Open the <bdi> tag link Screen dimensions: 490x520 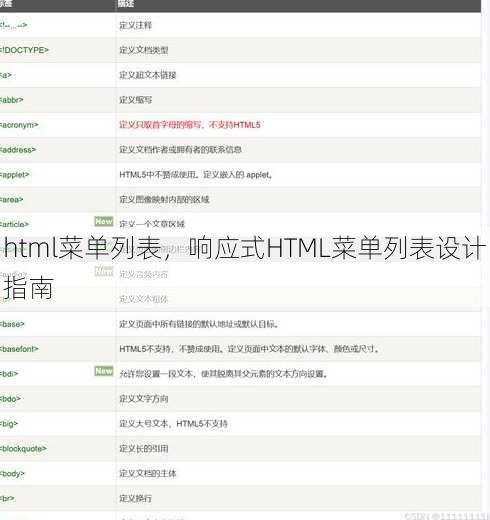pos(9,374)
